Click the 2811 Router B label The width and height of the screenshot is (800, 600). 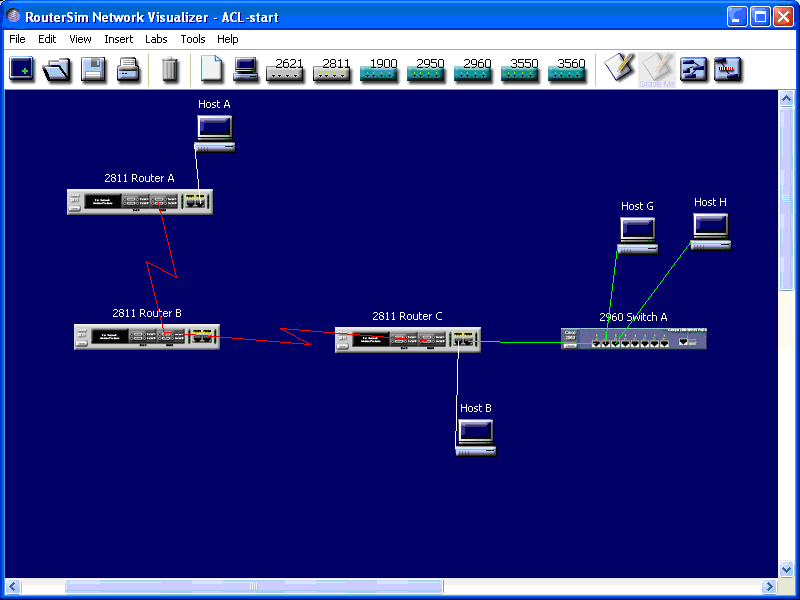(147, 313)
